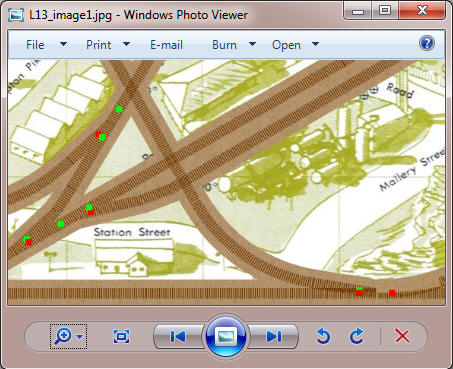Screen dimensions: 453x369
Task: Delete the image with red X
Action: tap(402, 336)
